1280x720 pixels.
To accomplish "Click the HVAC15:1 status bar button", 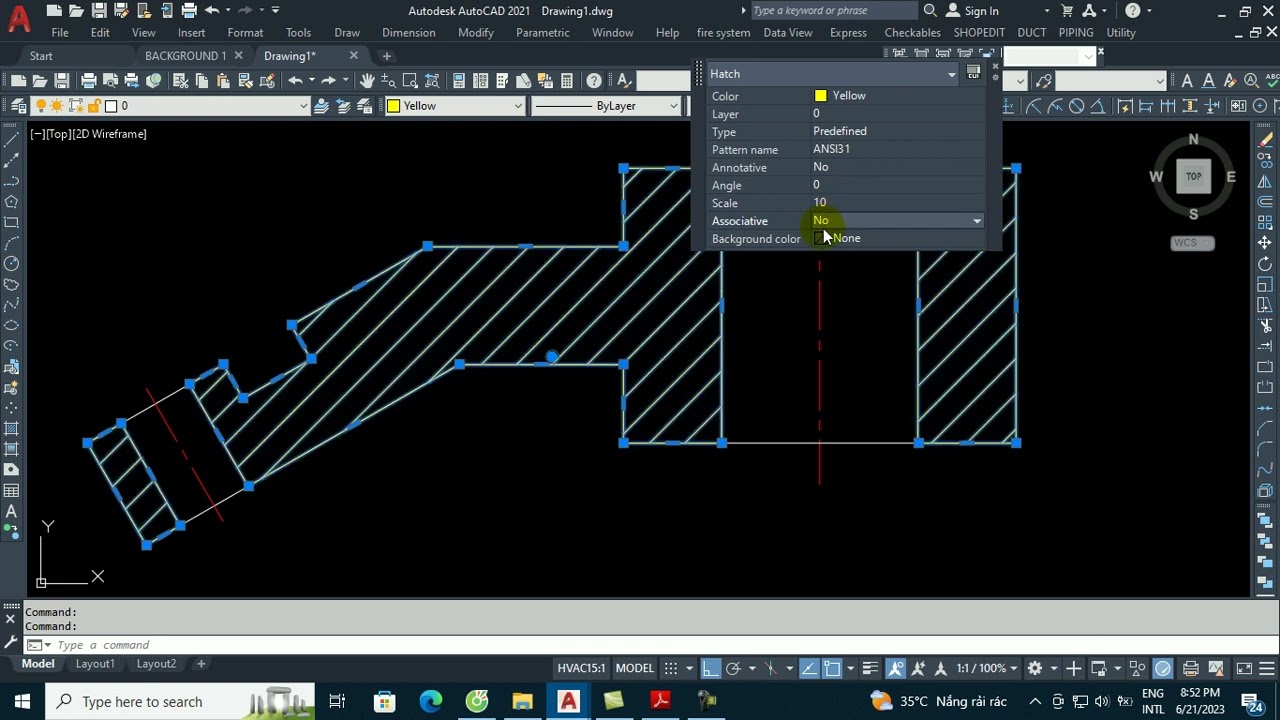I will point(581,668).
